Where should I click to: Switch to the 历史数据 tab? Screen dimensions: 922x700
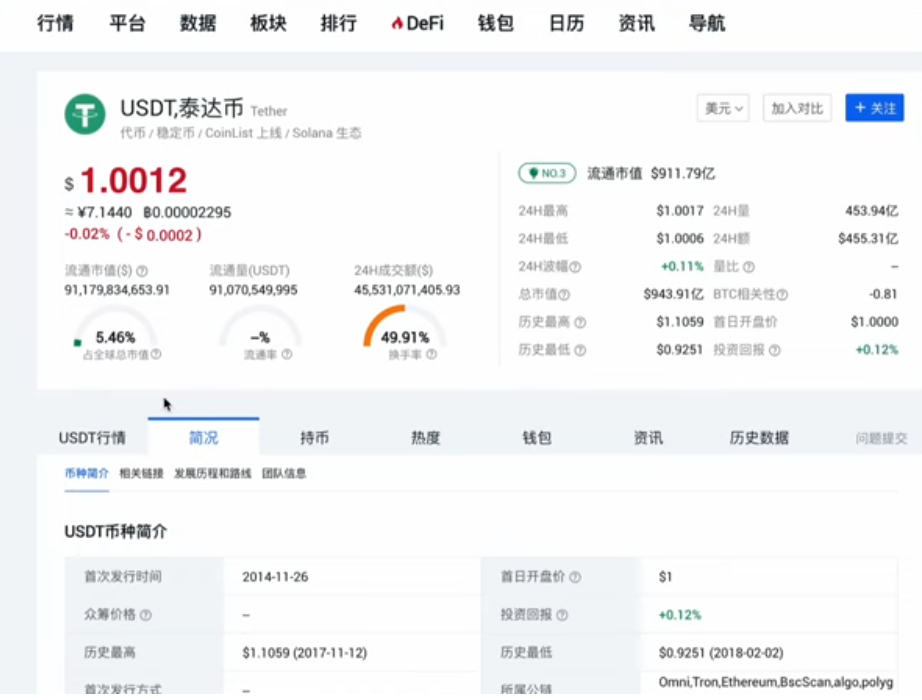(x=759, y=438)
